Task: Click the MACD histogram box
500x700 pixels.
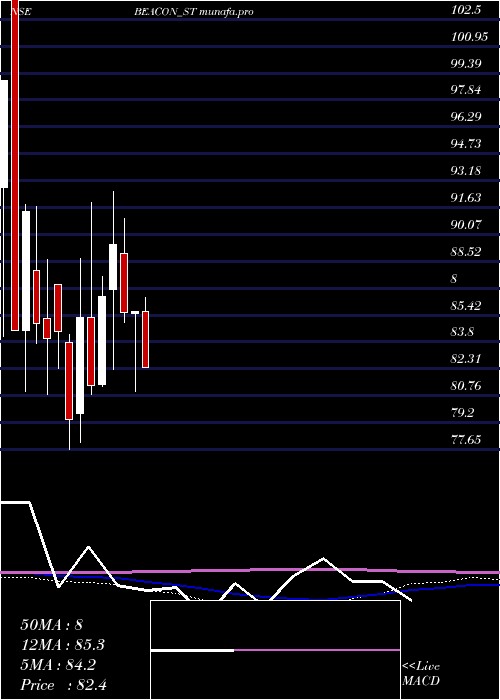Action: click(x=275, y=650)
